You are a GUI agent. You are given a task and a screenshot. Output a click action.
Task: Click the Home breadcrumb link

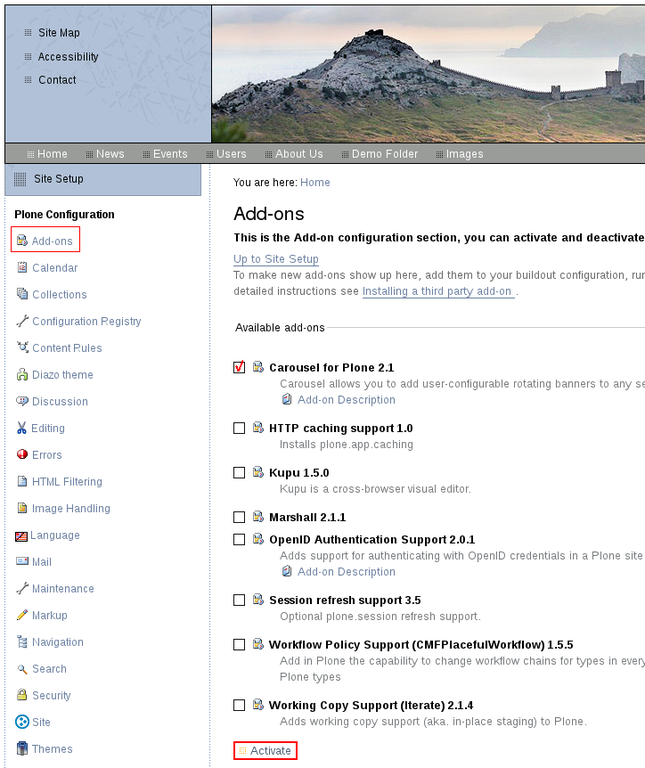click(315, 182)
